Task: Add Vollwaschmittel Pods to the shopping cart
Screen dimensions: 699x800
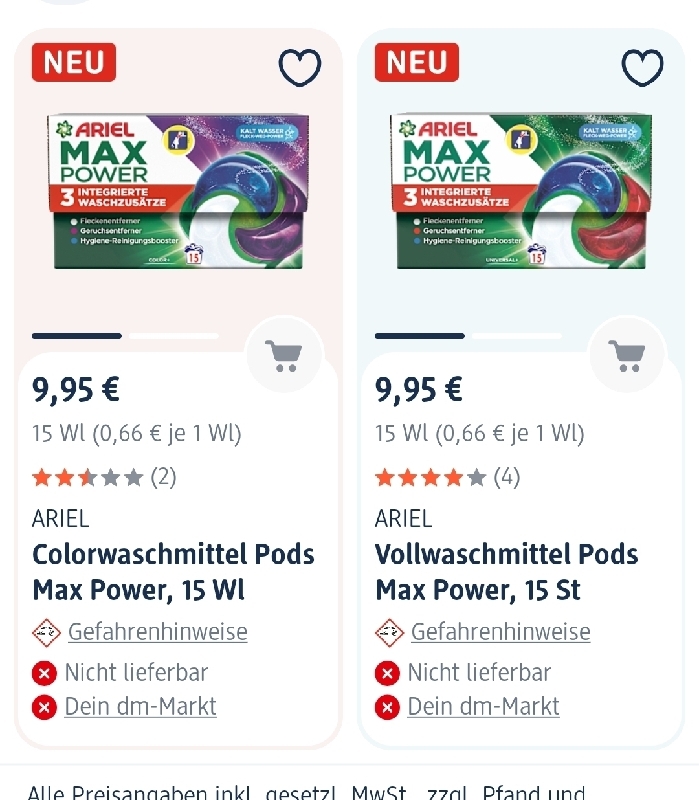Action: [627, 355]
